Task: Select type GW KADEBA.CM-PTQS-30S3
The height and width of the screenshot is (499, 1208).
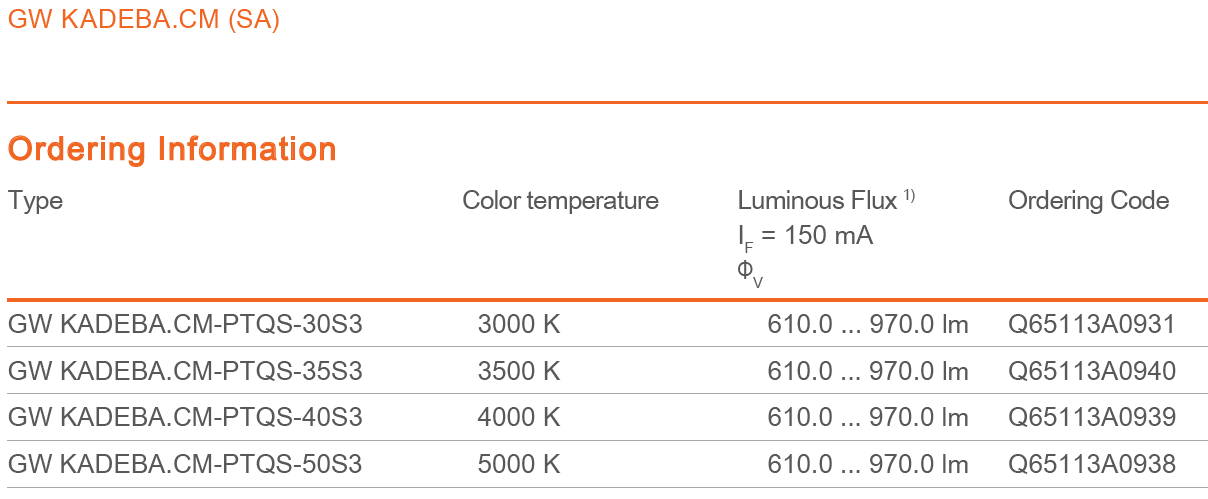Action: coord(185,324)
